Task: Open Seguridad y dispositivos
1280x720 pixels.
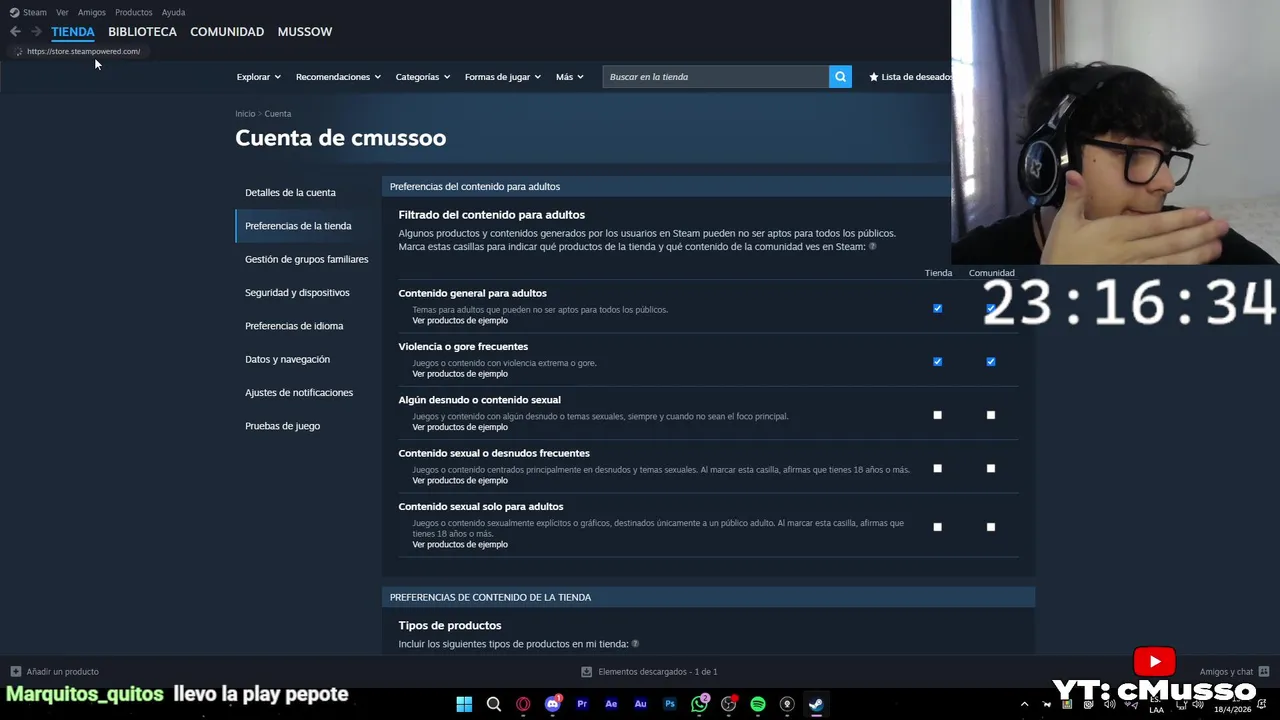Action: tap(297, 292)
